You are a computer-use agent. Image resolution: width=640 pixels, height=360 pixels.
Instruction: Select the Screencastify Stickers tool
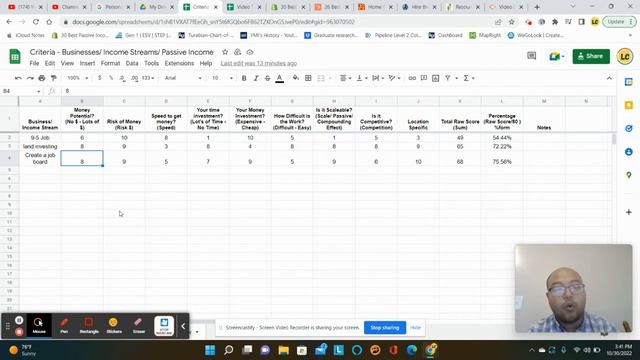(x=114, y=326)
